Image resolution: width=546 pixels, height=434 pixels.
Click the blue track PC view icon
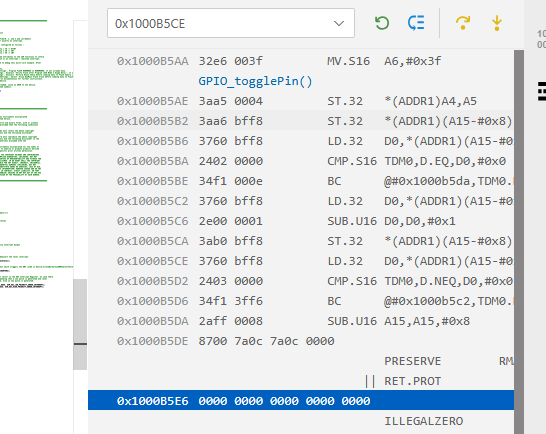pos(416,23)
